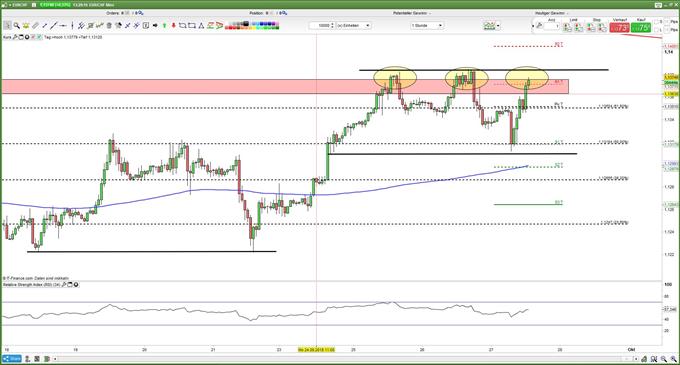Choose the red down arrow marker tool
This screenshot has height=365, width=680.
(173, 26)
